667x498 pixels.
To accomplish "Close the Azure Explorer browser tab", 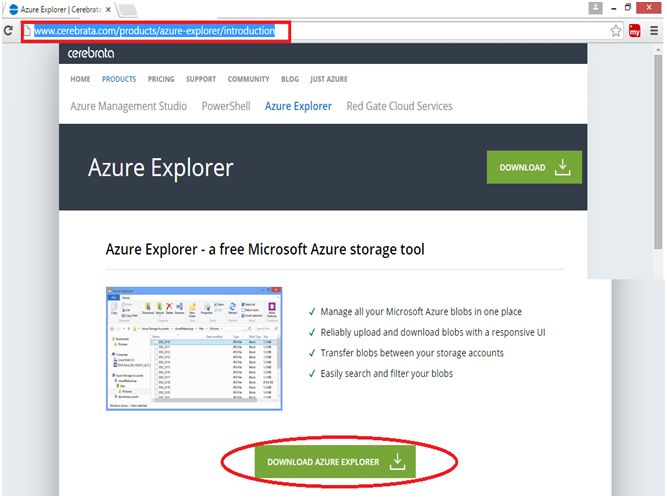I will 108,9.
